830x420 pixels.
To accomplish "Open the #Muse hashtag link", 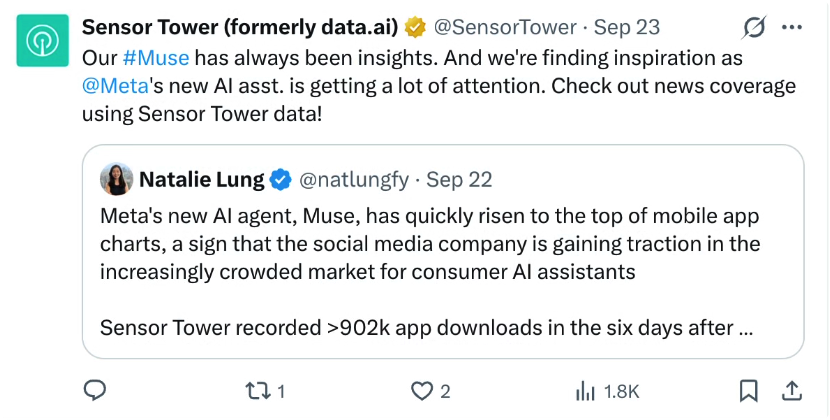I will (156, 58).
